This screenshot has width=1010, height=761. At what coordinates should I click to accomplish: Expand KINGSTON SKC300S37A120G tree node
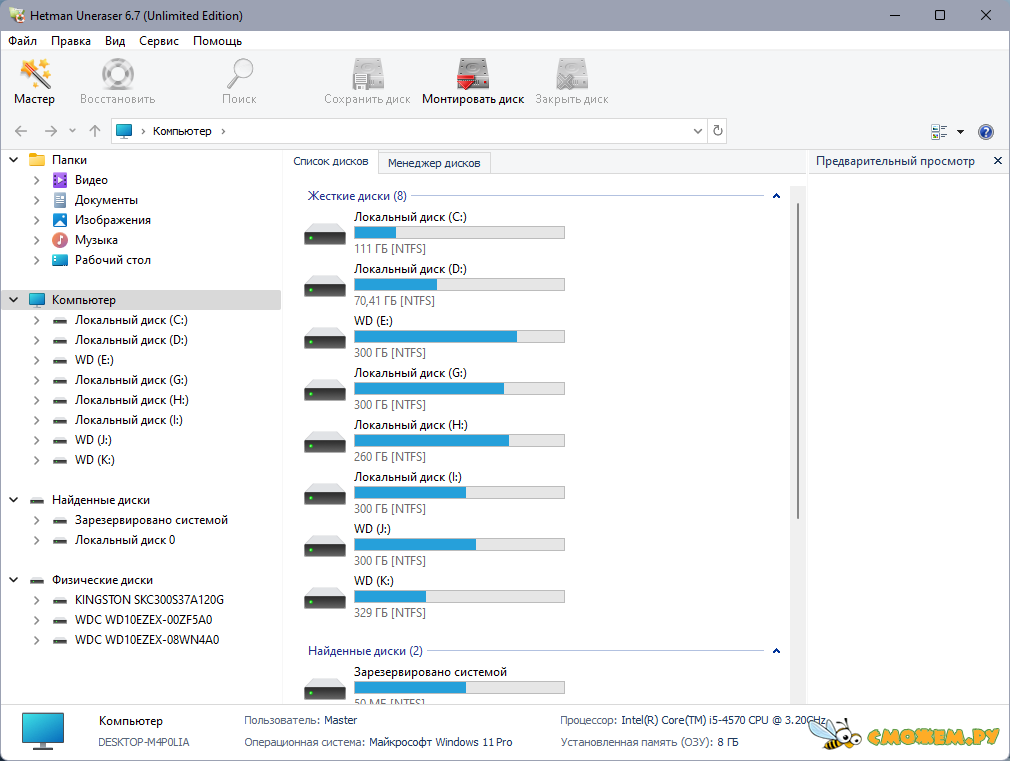(37, 600)
